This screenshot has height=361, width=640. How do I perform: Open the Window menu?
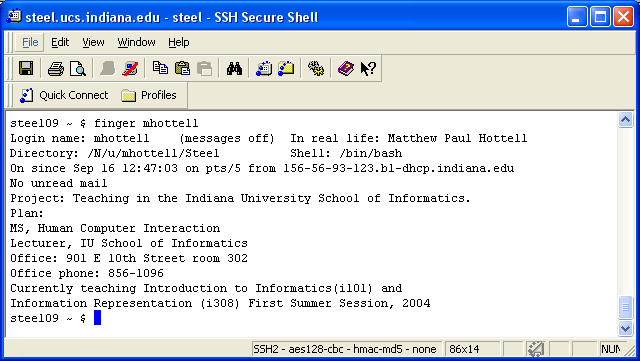[x=136, y=42]
